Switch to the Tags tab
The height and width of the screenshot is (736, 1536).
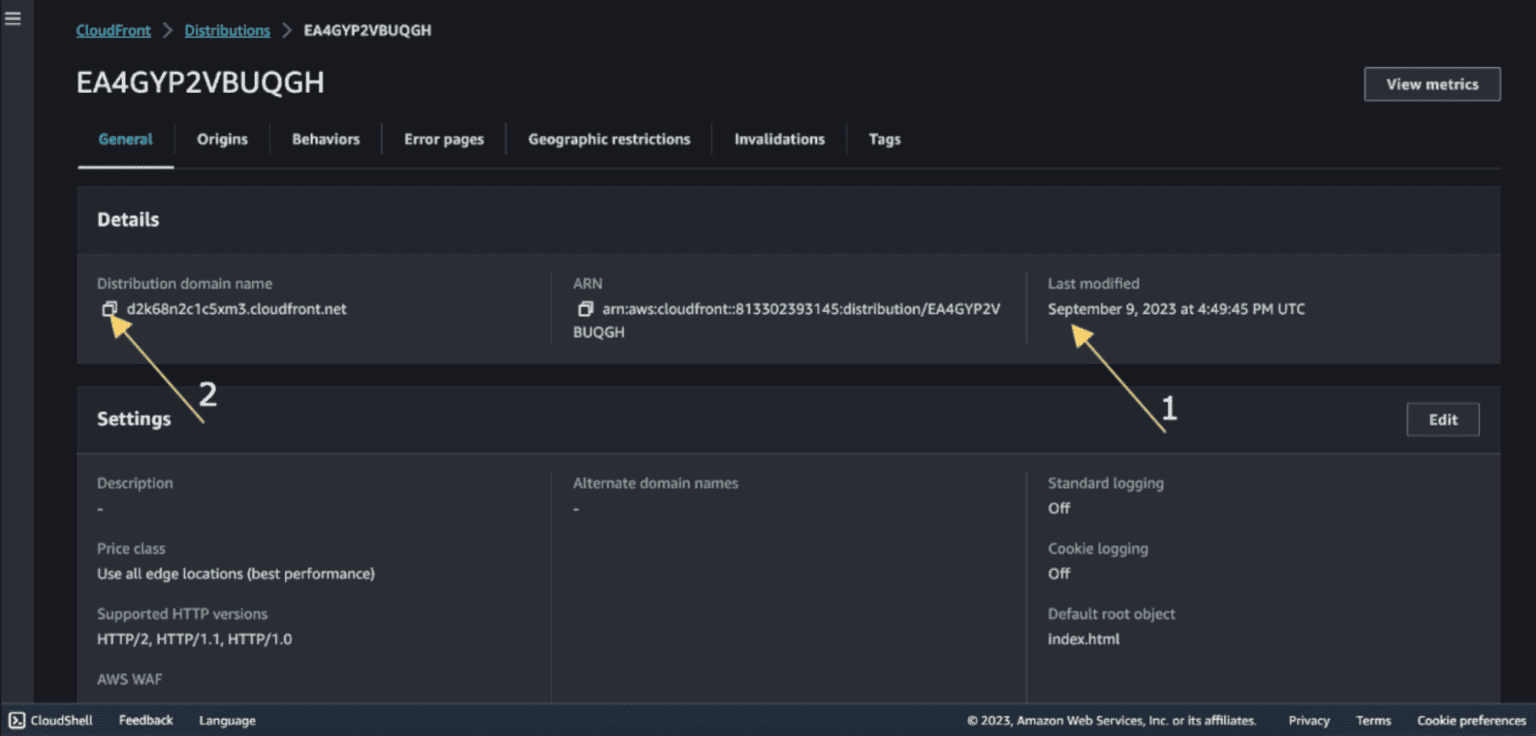[884, 139]
